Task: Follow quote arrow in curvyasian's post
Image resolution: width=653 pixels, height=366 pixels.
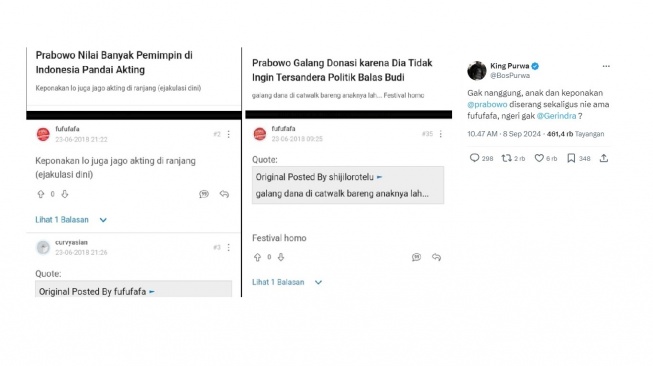Action: pos(152,292)
